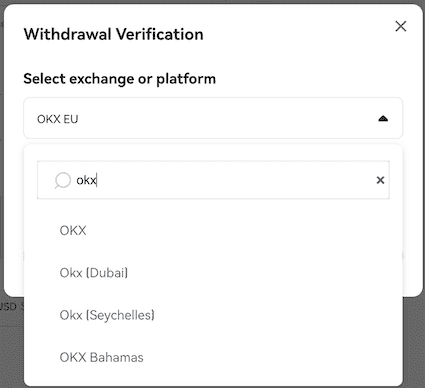Collapse the exchange list via the arrow

[383, 118]
